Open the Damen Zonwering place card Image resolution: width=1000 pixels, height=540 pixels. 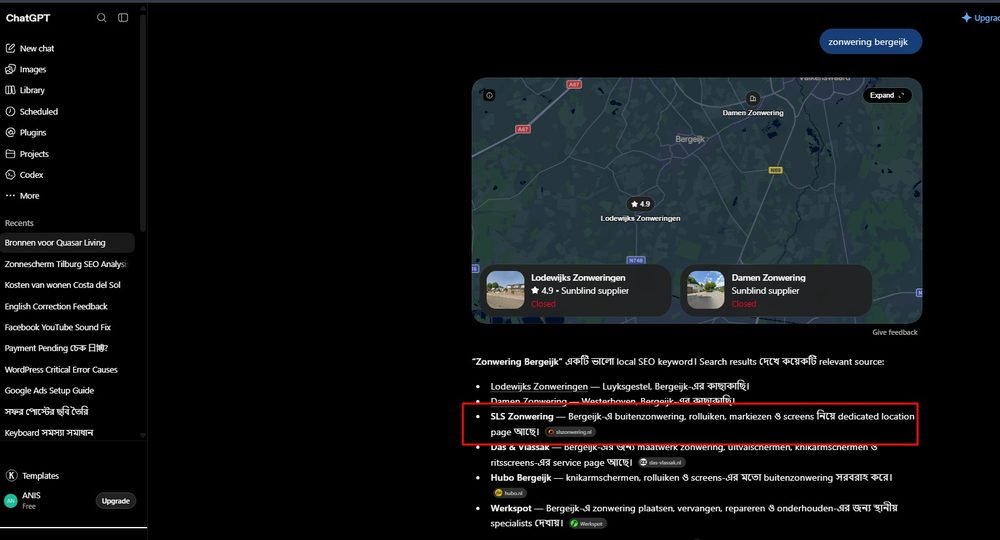click(776, 290)
